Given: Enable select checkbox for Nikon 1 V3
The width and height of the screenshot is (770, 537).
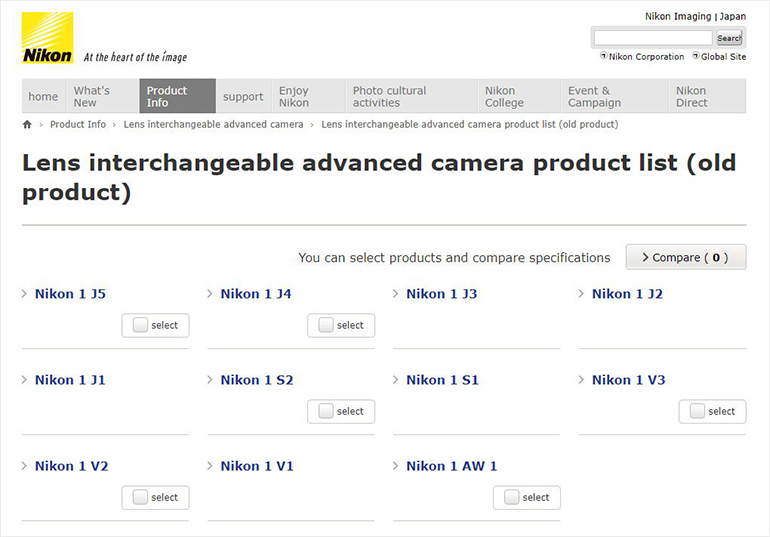Looking at the screenshot, I should click(698, 411).
